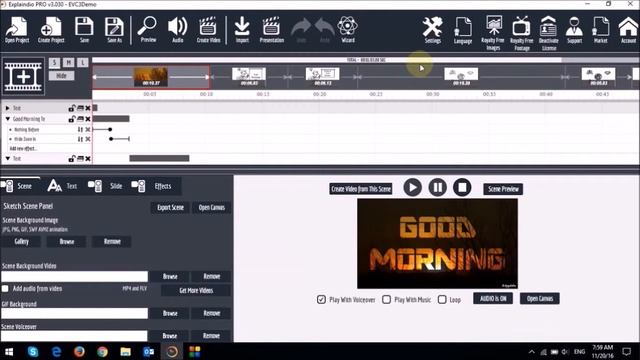Image resolution: width=640 pixels, height=360 pixels.
Task: Click the Create Project icon
Action: point(51,29)
